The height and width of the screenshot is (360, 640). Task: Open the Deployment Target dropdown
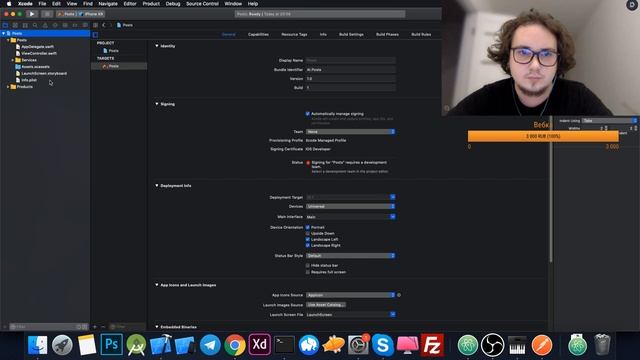coord(351,197)
